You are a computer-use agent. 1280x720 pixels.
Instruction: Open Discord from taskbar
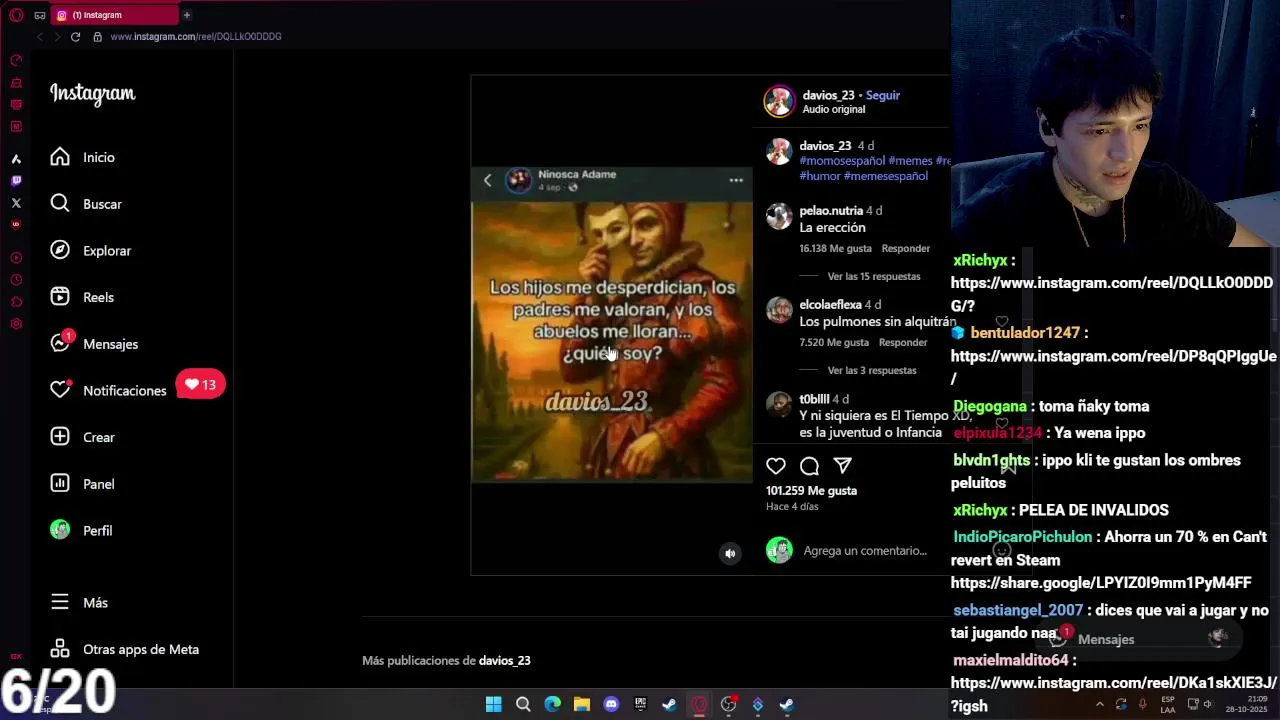(611, 704)
